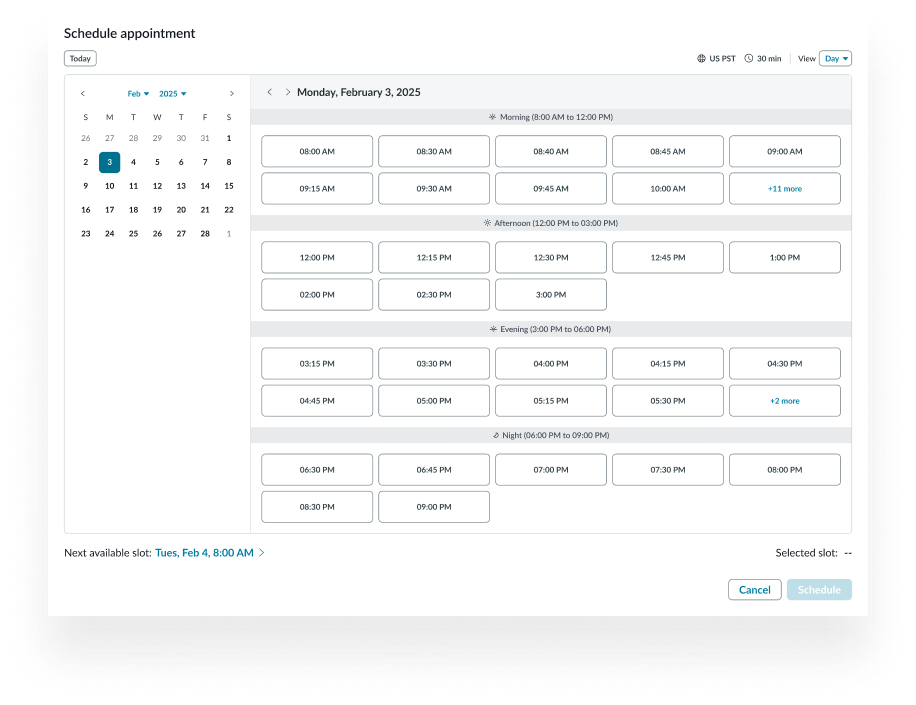Image resolution: width=916 pixels, height=705 pixels.
Task: Click the sun icon on Morning section header
Action: pos(491,117)
